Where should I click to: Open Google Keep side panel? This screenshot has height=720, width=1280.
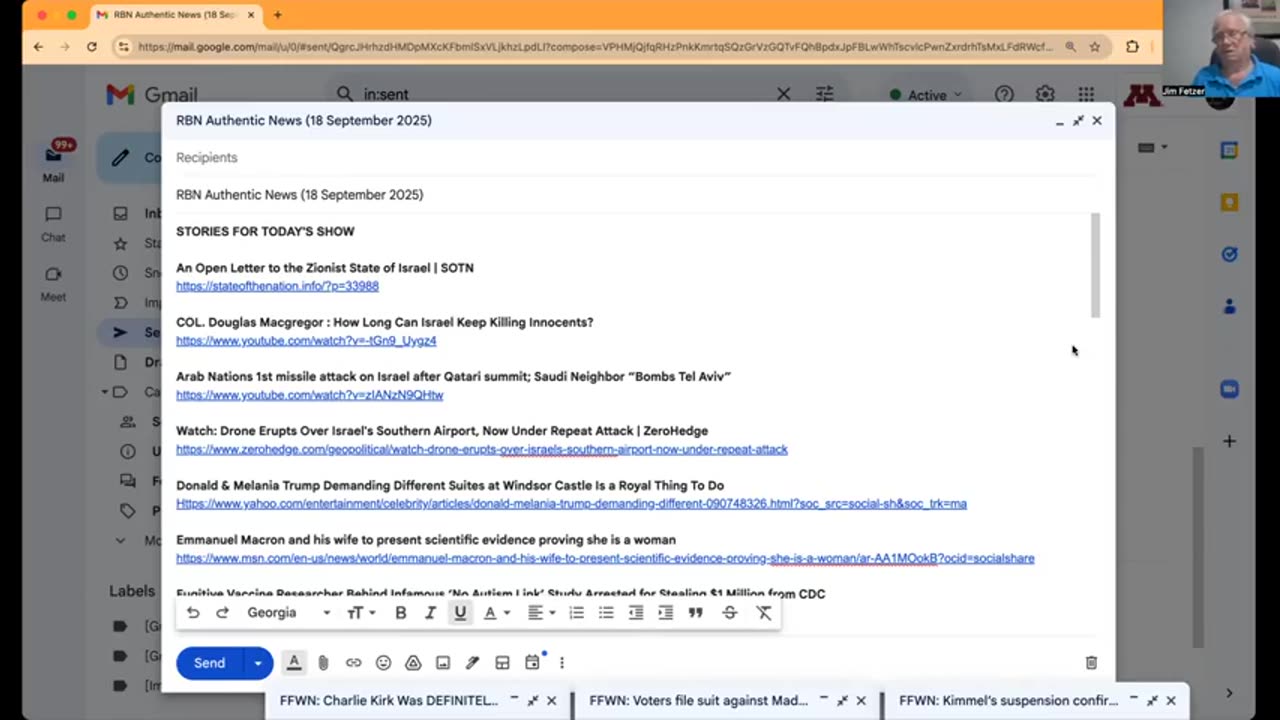[1229, 202]
